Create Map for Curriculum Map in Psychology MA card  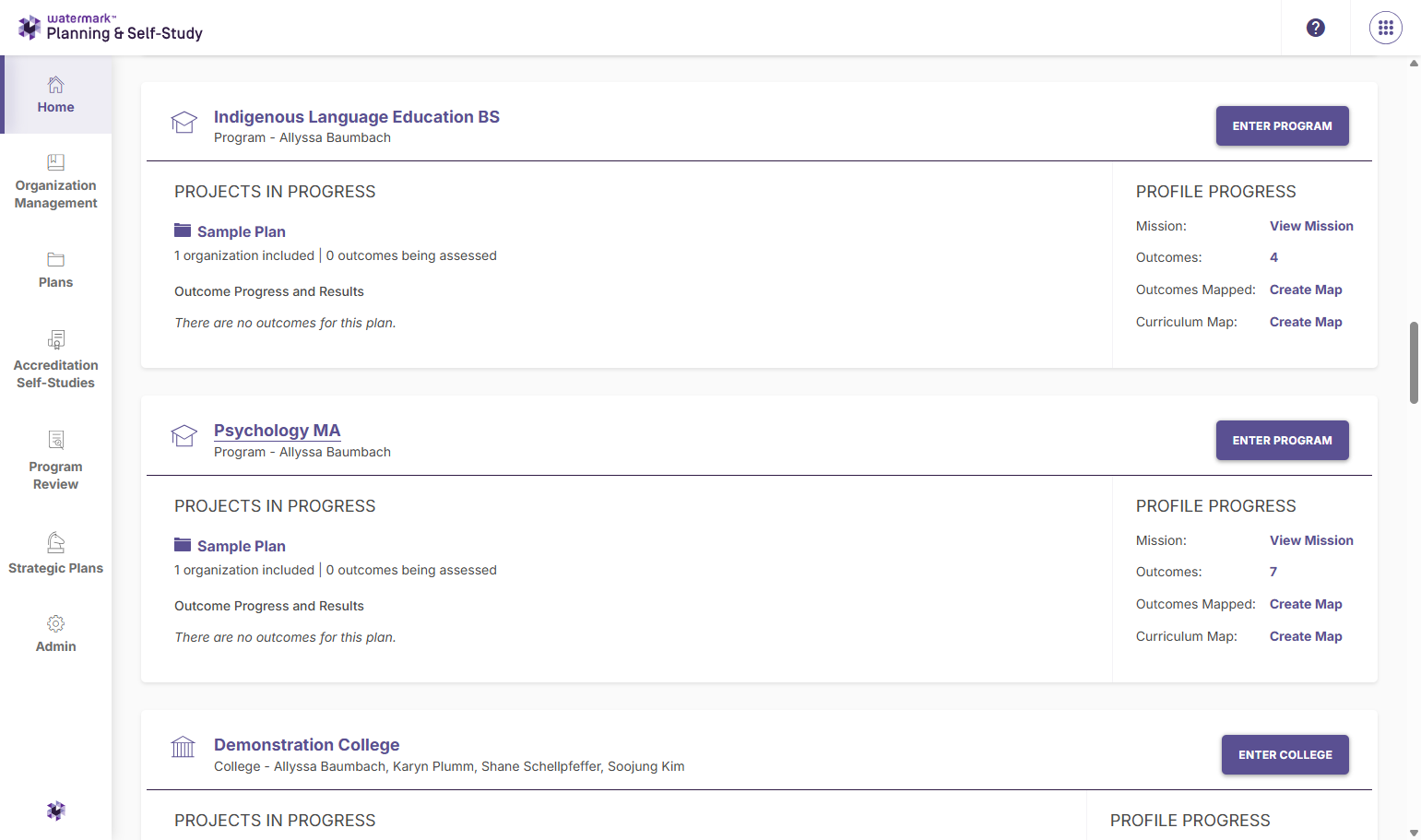click(x=1306, y=636)
